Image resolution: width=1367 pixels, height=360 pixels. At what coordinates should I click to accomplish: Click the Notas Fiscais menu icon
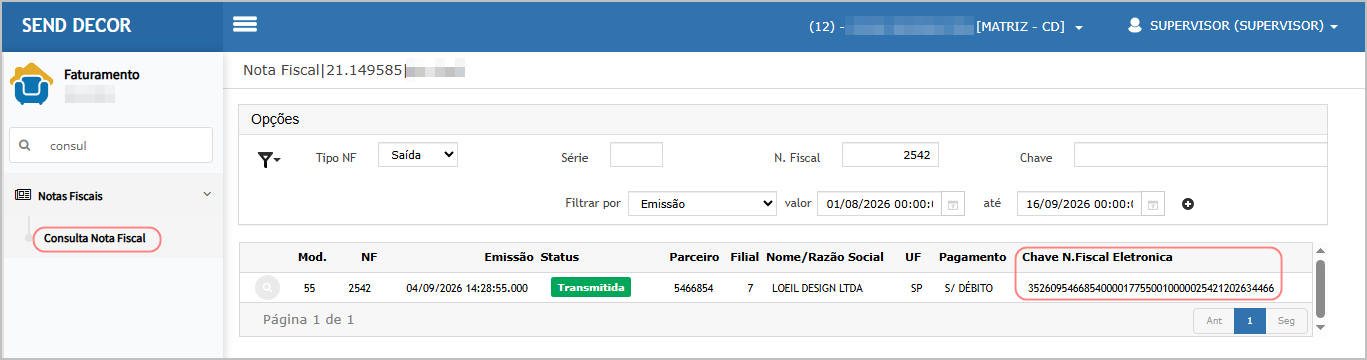tap(23, 196)
